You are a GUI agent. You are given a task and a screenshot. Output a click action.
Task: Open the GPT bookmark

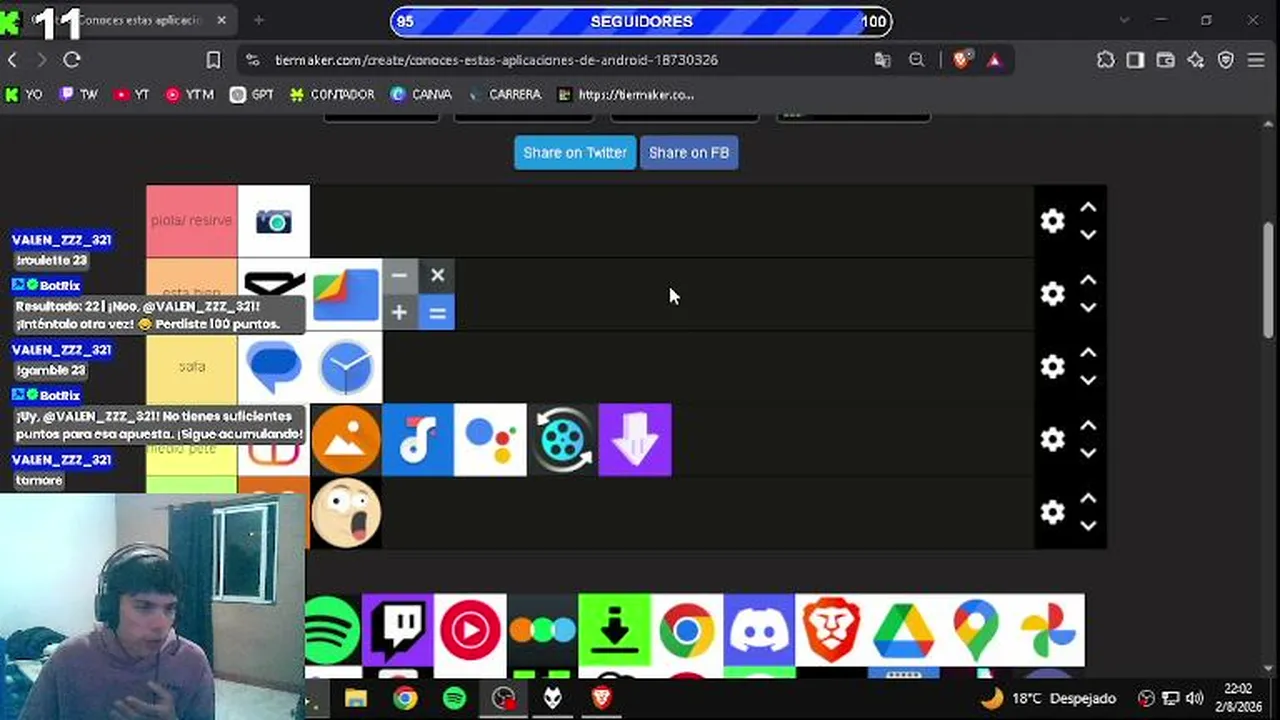[x=252, y=95]
